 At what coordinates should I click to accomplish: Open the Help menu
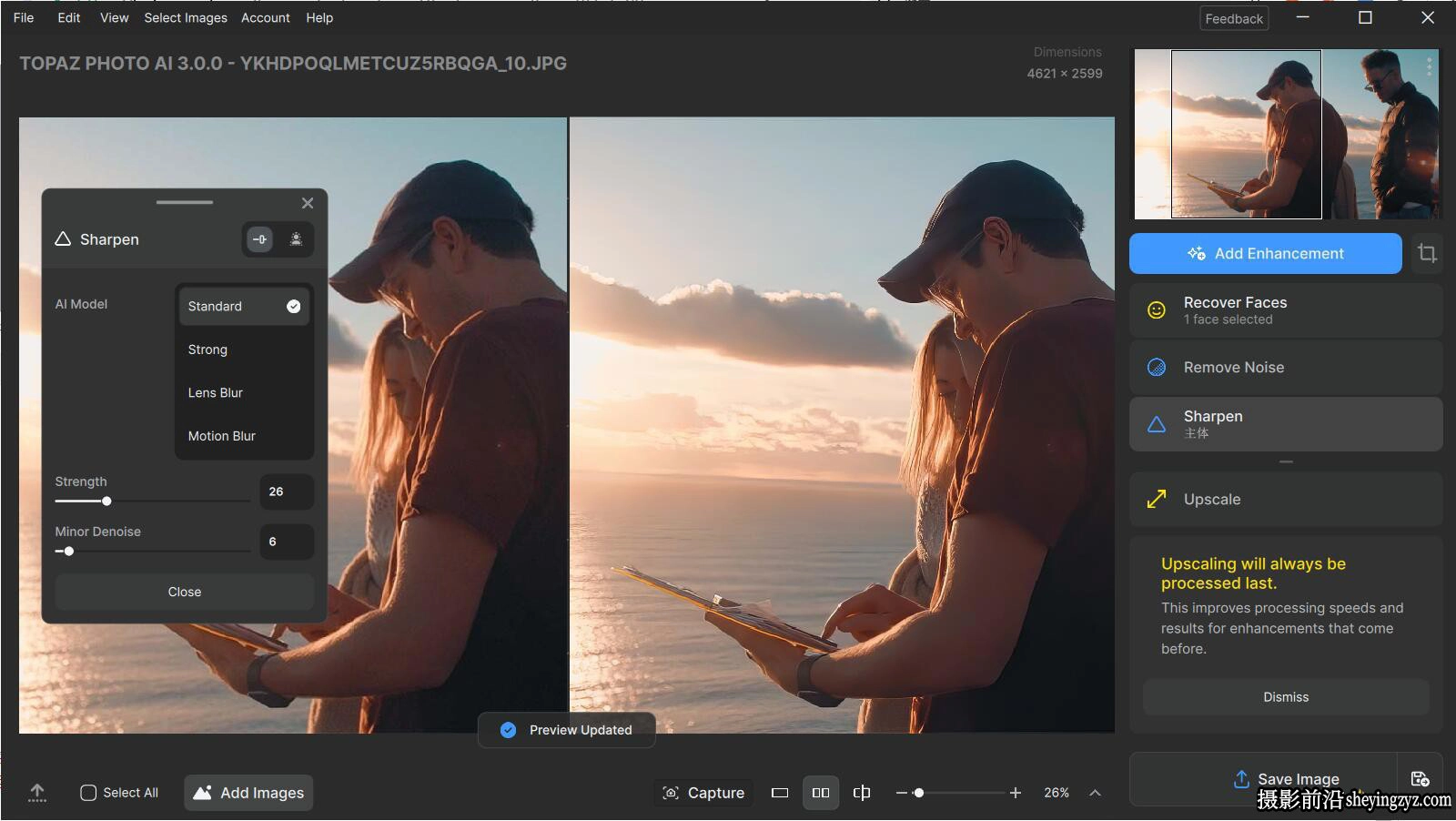pos(319,17)
